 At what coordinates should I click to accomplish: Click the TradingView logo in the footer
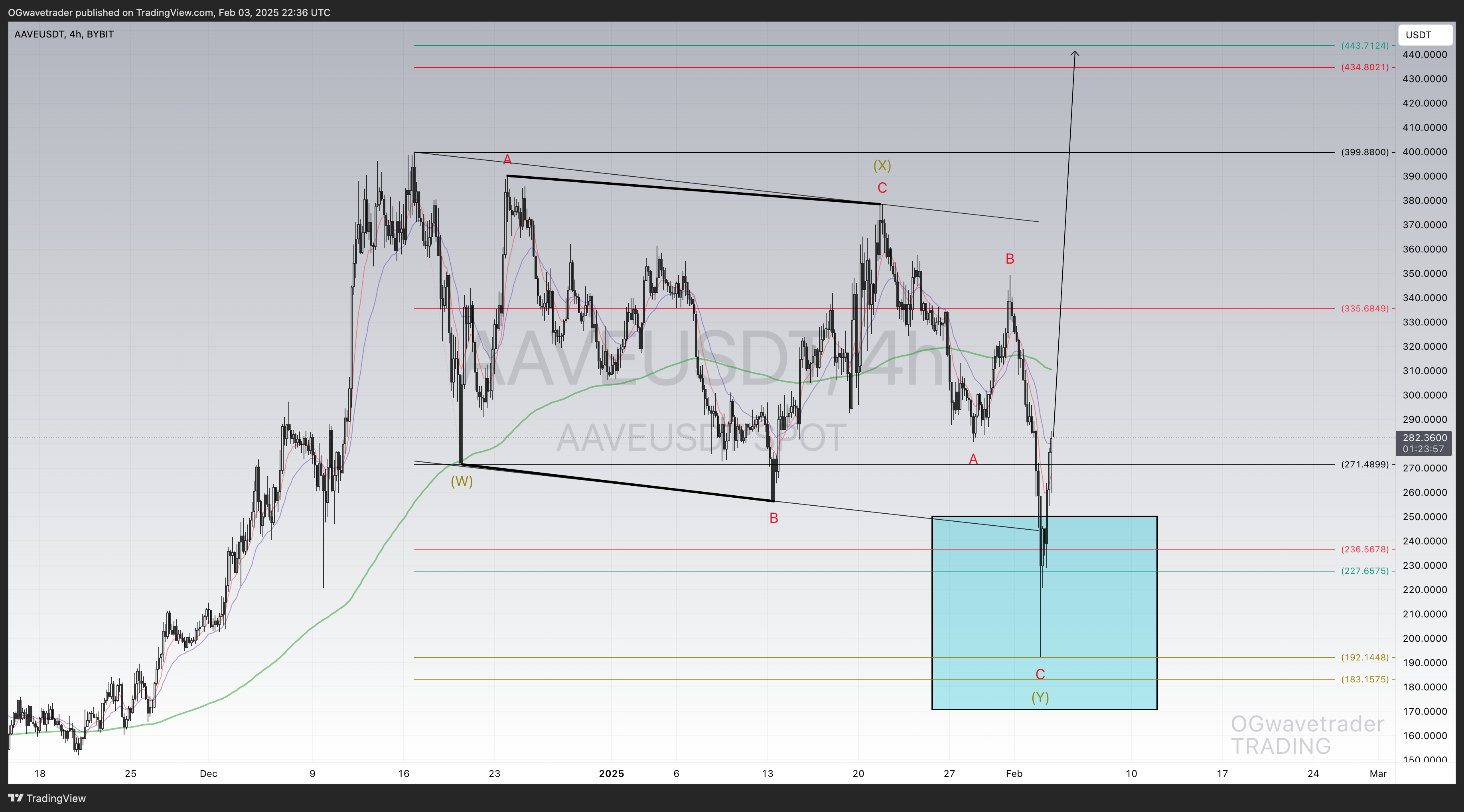47,798
